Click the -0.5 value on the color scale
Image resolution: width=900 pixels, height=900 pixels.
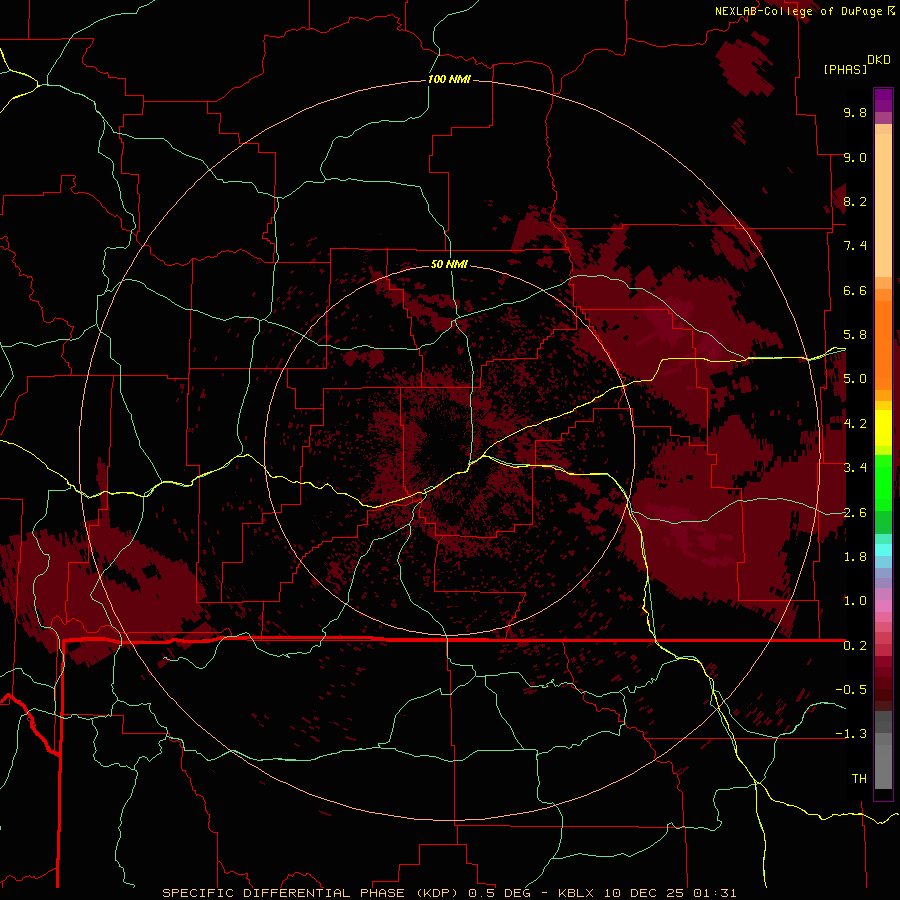point(851,690)
